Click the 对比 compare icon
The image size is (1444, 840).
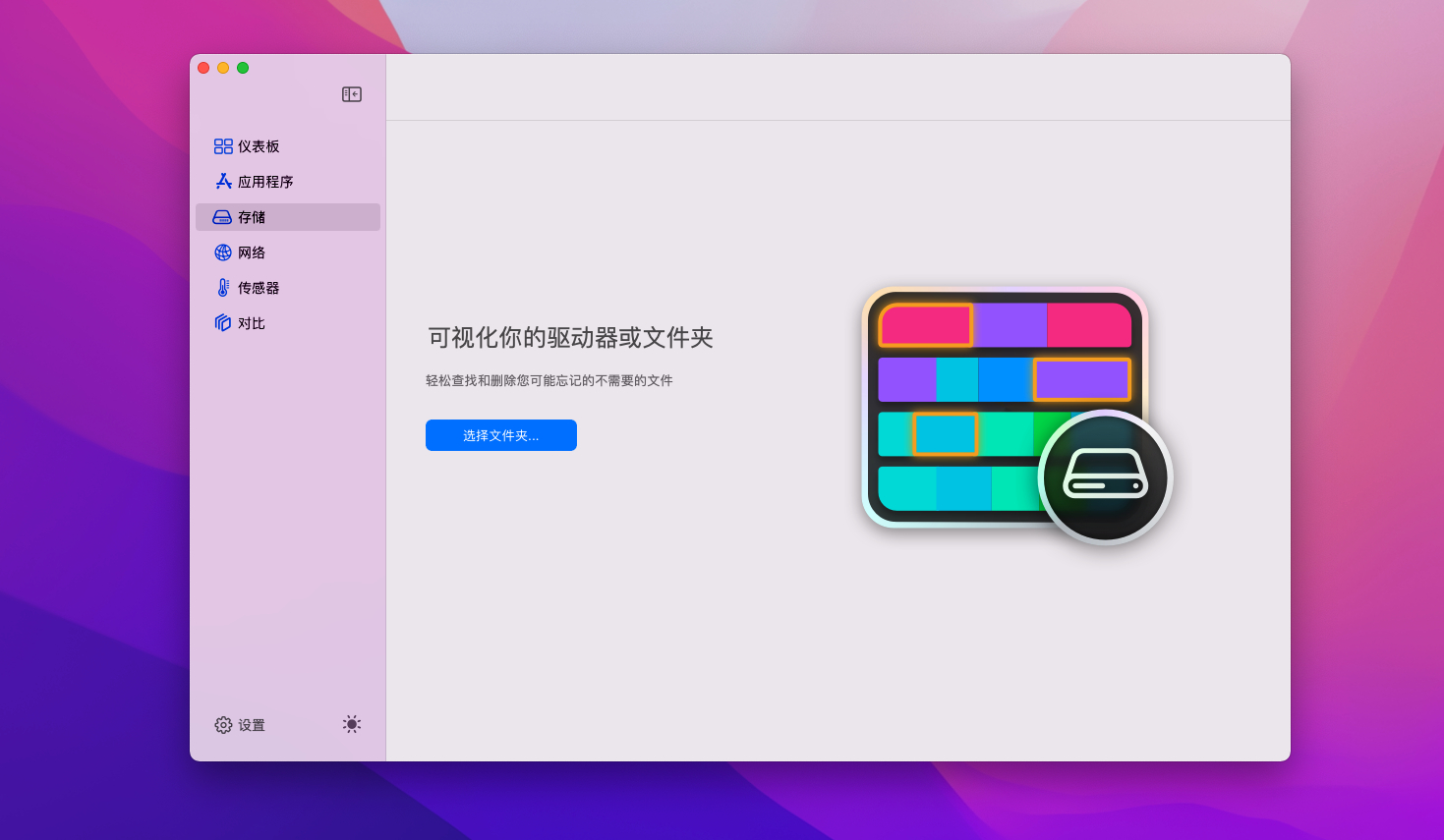tap(223, 323)
